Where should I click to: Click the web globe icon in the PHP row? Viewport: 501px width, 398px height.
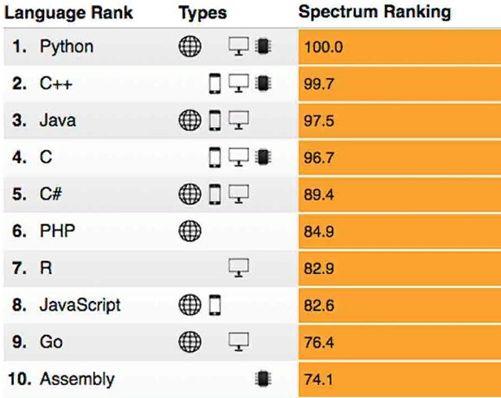190,231
